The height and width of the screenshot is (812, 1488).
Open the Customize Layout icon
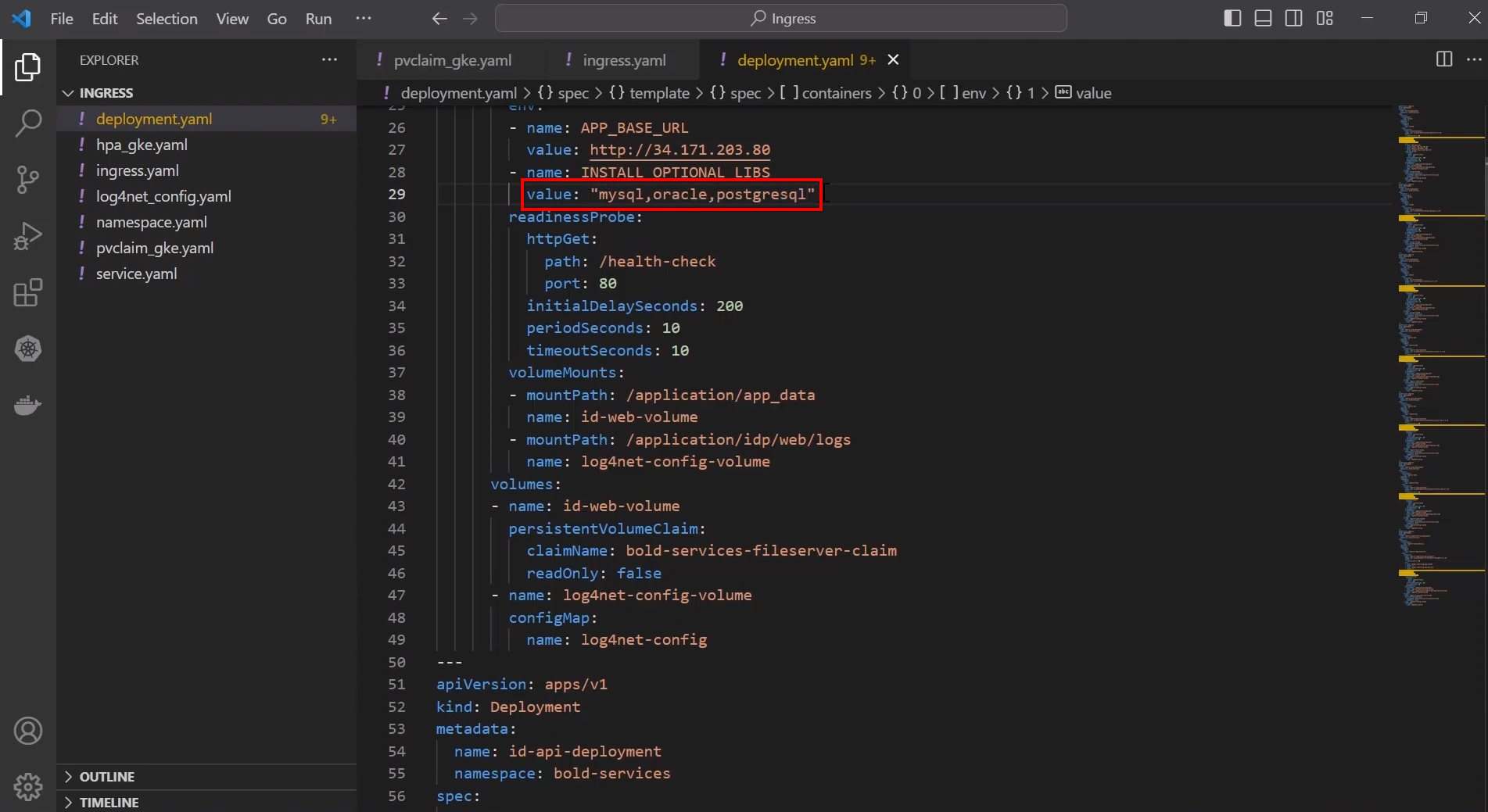[1325, 18]
